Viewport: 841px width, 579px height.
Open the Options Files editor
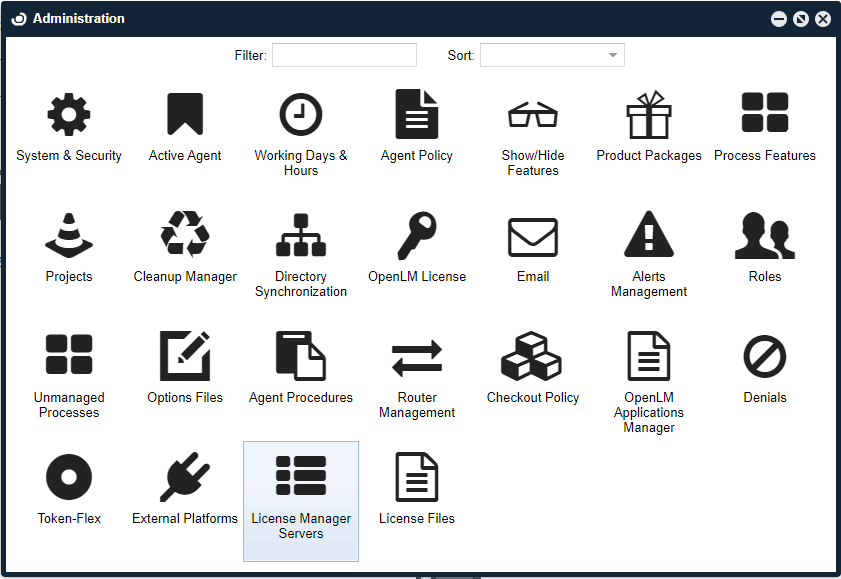click(184, 355)
